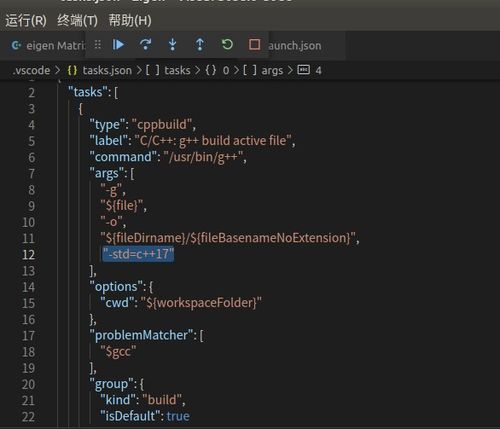Click the Step Into arrow icon
The image size is (500, 429).
point(172,45)
